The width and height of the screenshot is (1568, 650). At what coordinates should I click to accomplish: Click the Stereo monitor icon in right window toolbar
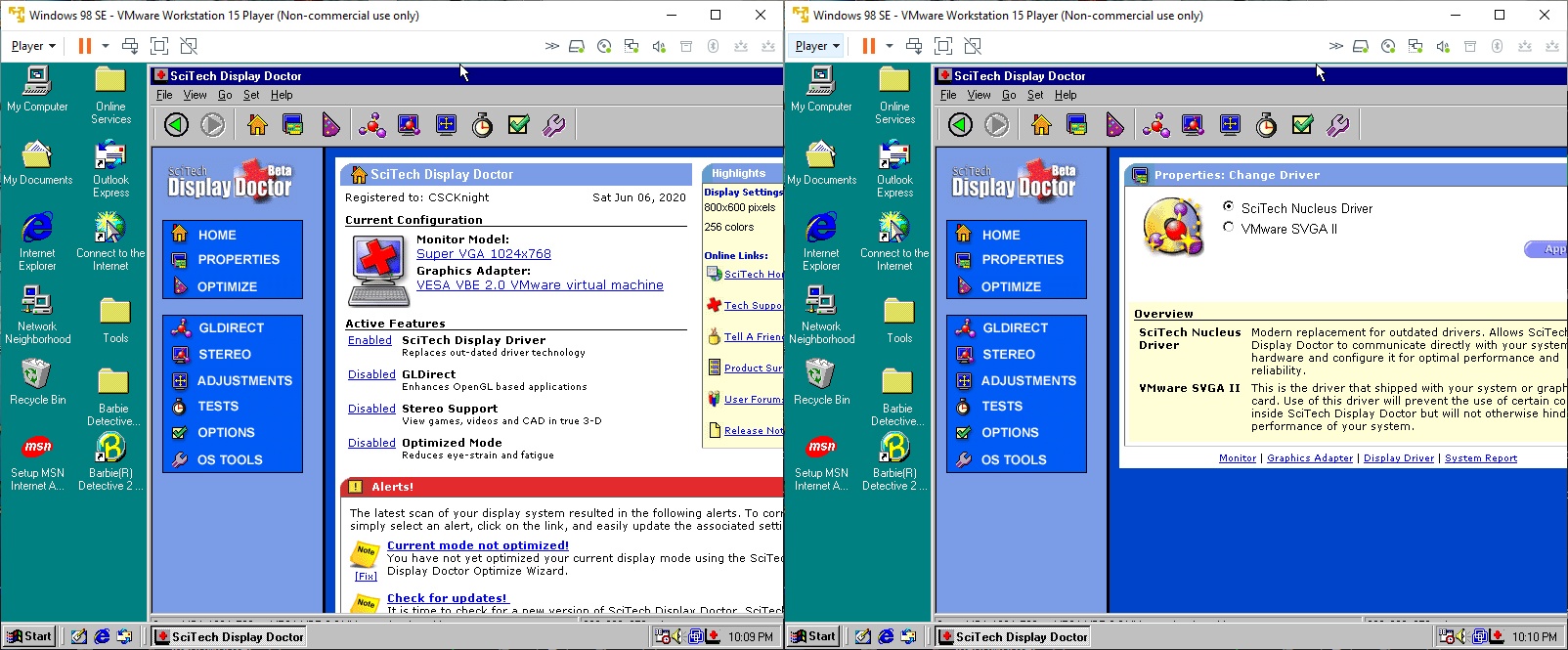coord(1193,124)
